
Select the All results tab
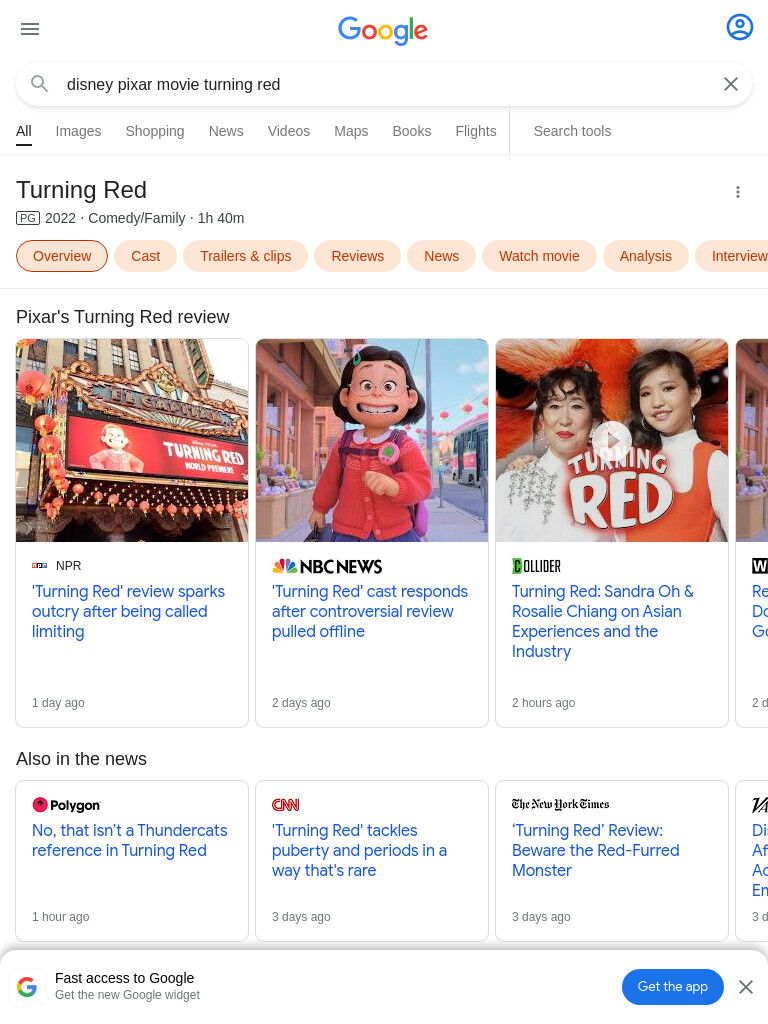[24, 131]
